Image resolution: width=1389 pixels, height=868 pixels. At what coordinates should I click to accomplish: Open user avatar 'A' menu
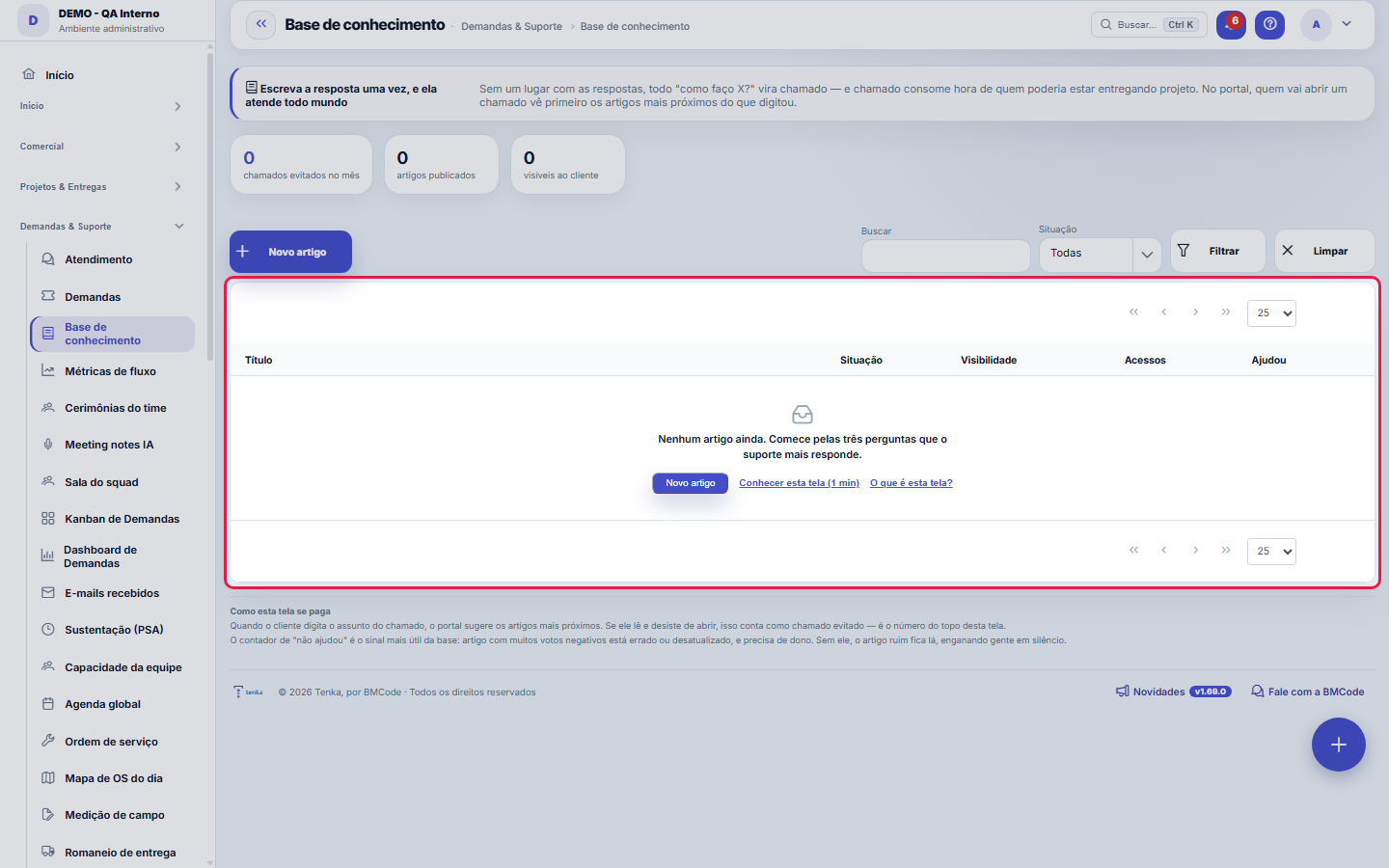tap(1316, 25)
